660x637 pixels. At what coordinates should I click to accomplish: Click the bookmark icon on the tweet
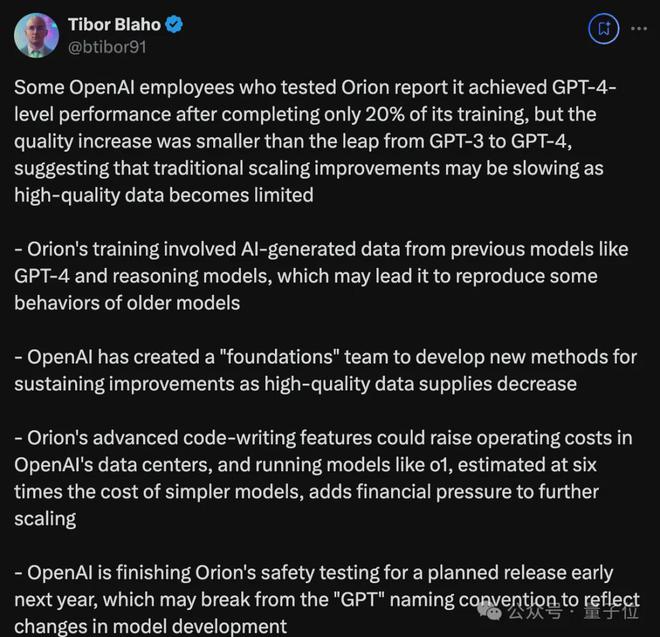pyautogui.click(x=603, y=29)
